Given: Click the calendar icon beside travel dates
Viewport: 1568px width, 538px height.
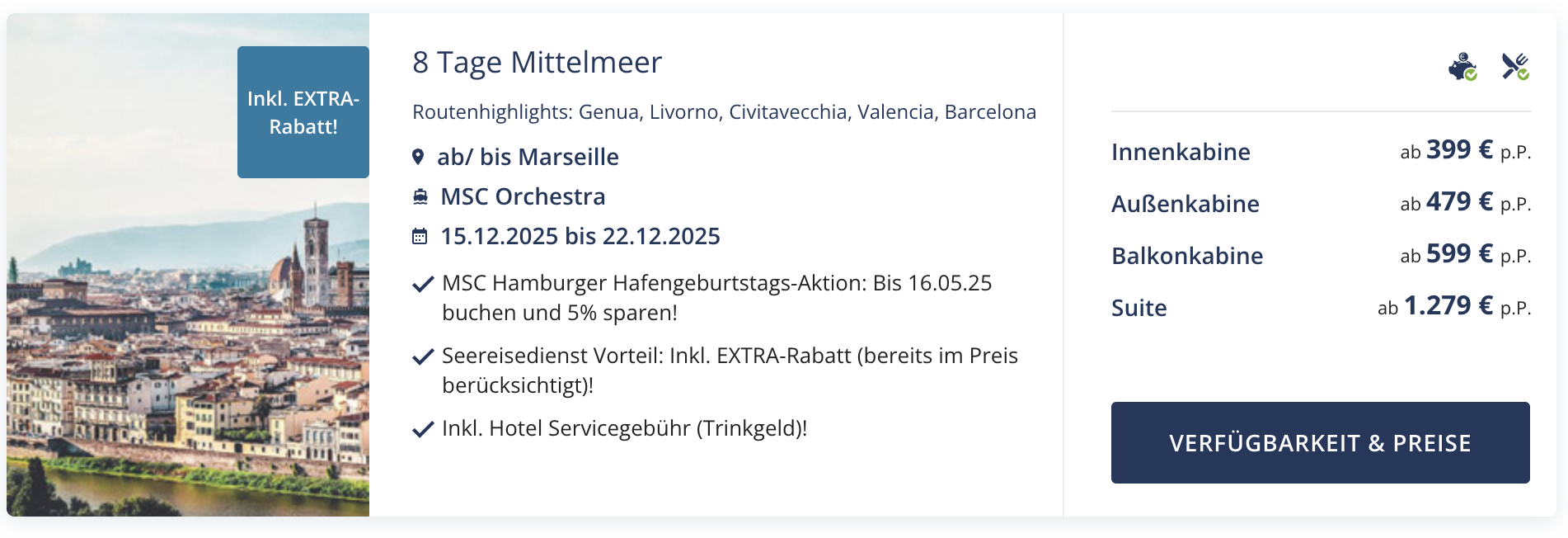Looking at the screenshot, I should [420, 236].
